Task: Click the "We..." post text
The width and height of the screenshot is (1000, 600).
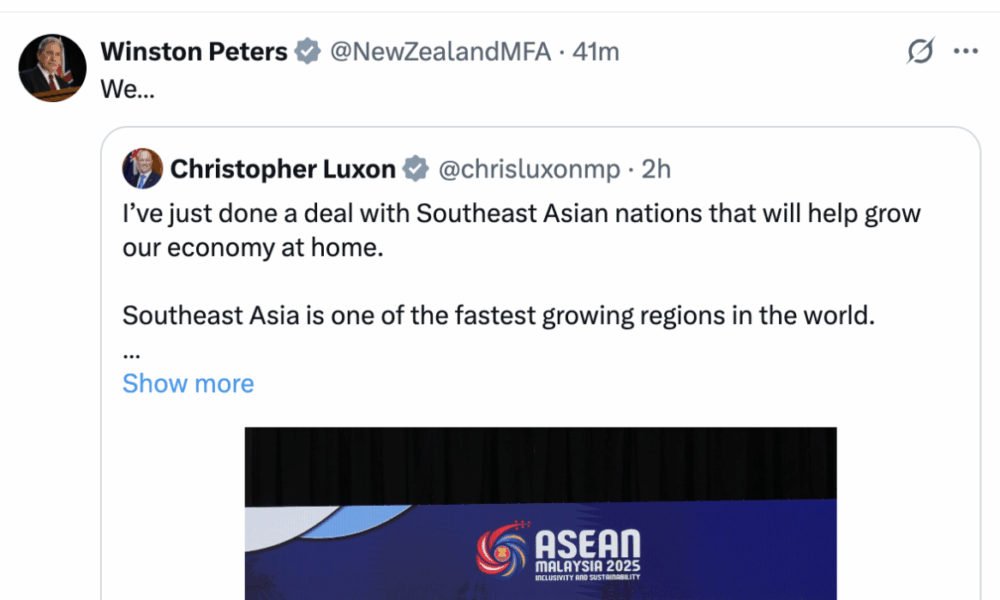Action: (x=122, y=88)
